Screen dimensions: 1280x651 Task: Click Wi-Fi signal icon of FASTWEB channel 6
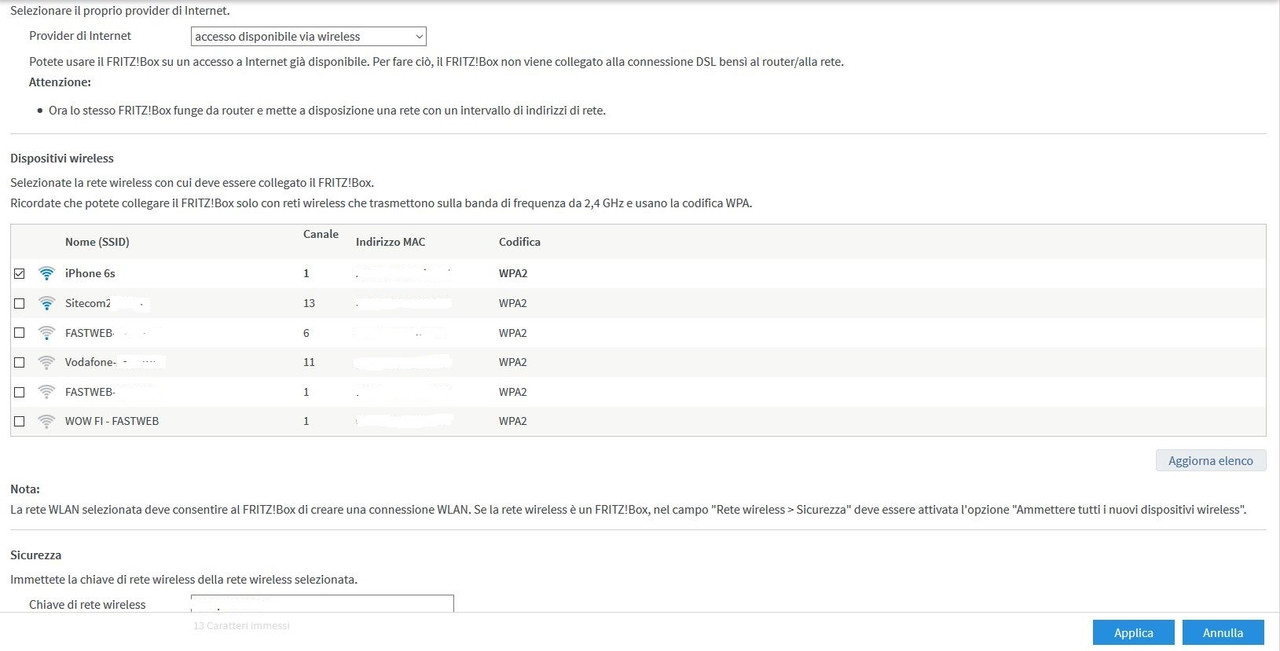point(46,333)
